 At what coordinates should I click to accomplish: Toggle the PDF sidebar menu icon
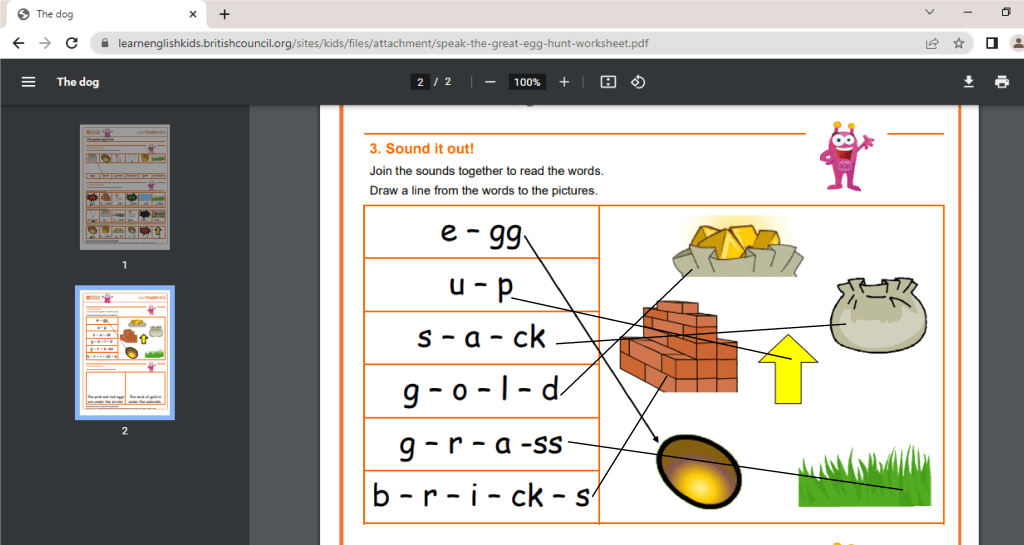28,82
